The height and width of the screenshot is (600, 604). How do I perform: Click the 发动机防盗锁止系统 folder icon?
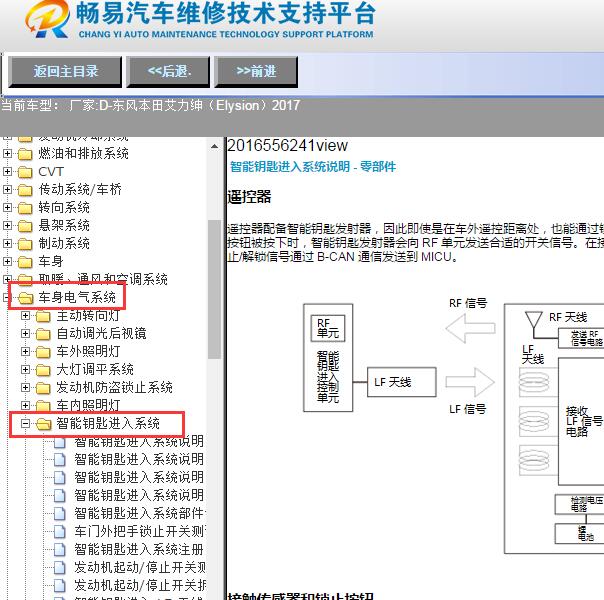43,388
